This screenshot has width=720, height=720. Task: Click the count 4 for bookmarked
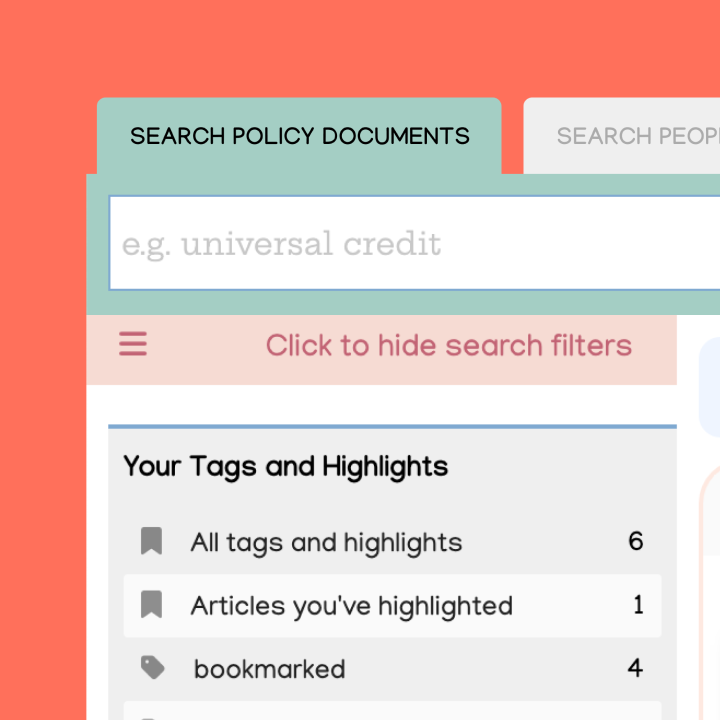pyautogui.click(x=636, y=668)
